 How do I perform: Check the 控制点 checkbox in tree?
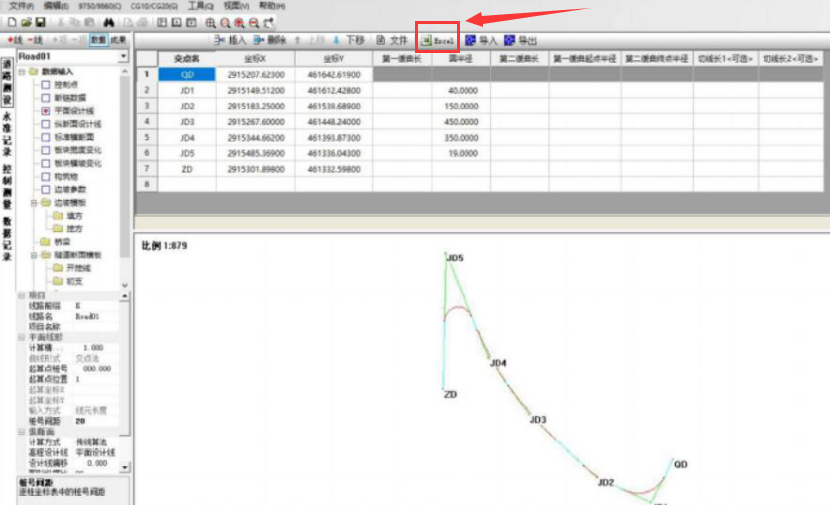pyautogui.click(x=46, y=85)
